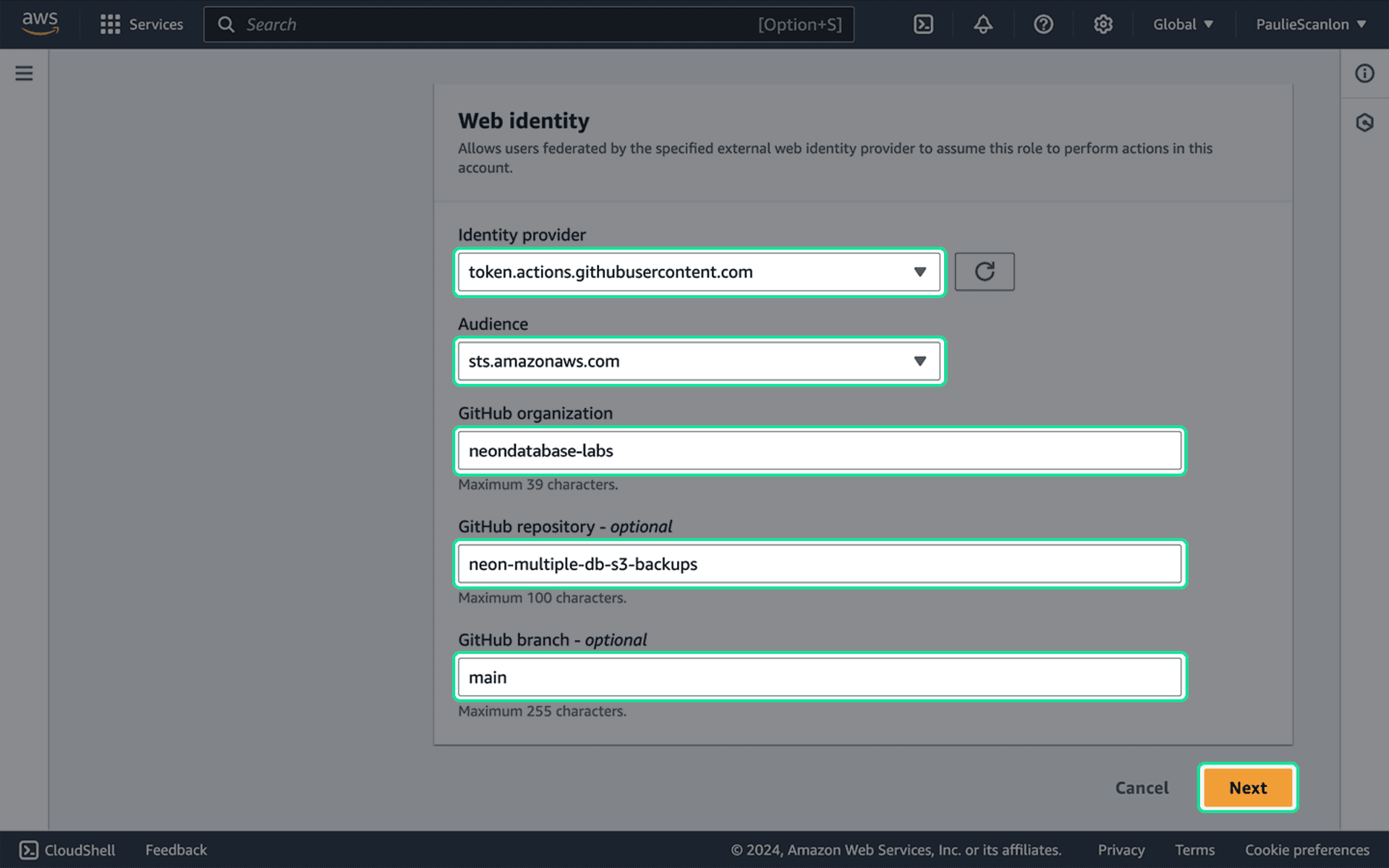1389x868 pixels.
Task: Click the AWS logo in the top bar
Action: (41, 23)
